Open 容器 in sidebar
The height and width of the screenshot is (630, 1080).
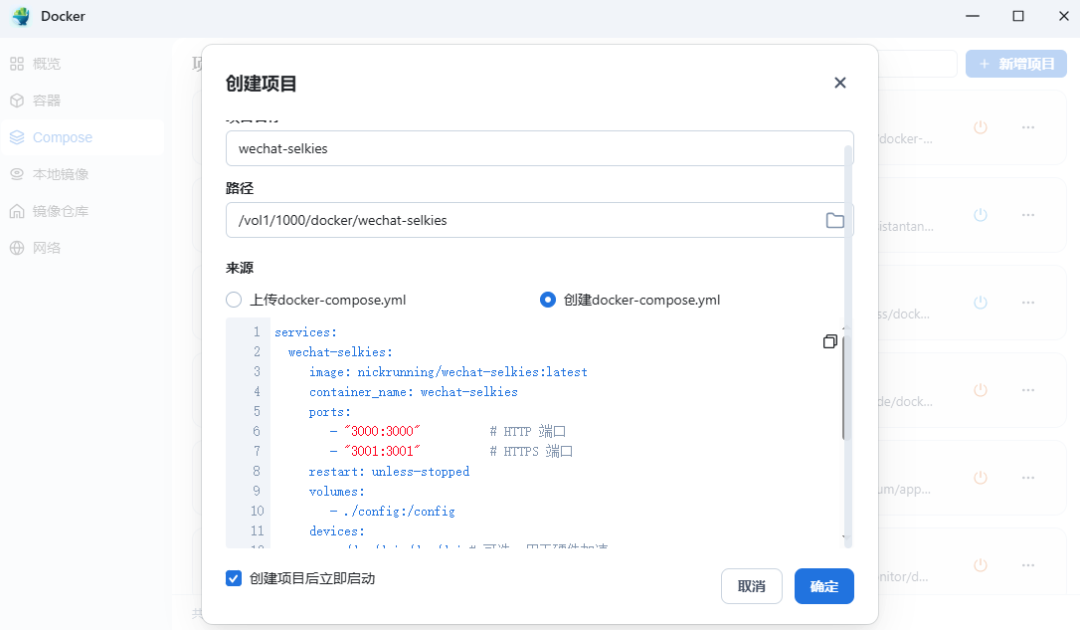pos(83,101)
